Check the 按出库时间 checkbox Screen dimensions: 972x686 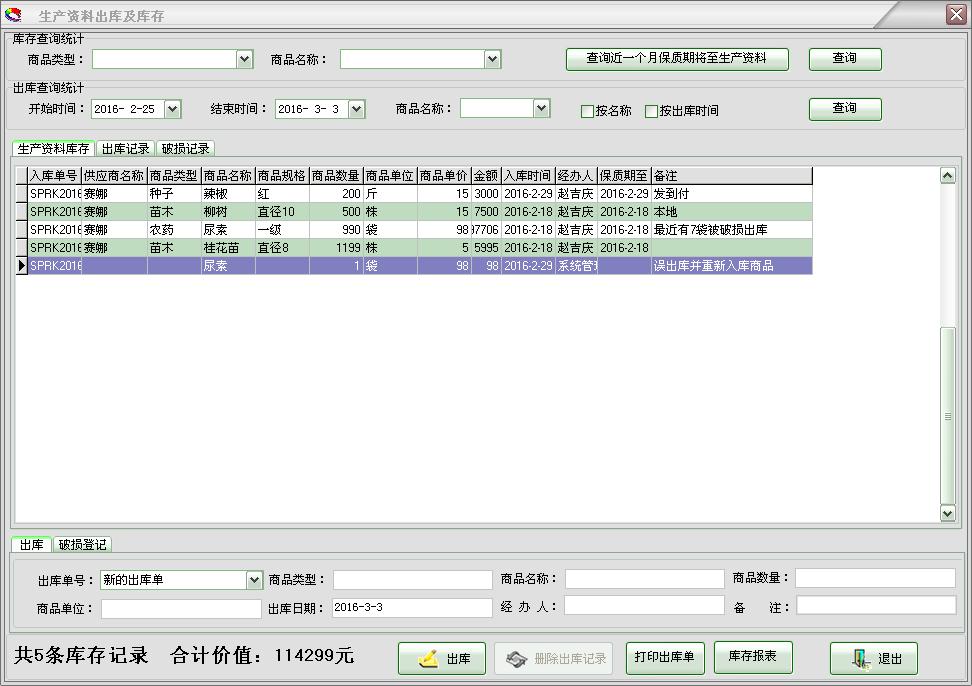tap(649, 109)
